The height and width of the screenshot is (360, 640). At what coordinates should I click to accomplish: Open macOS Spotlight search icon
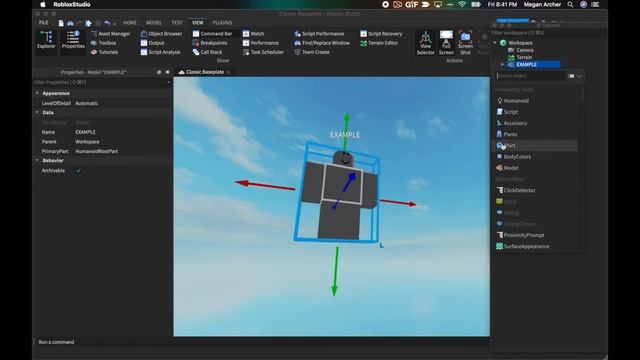[x=570, y=4]
